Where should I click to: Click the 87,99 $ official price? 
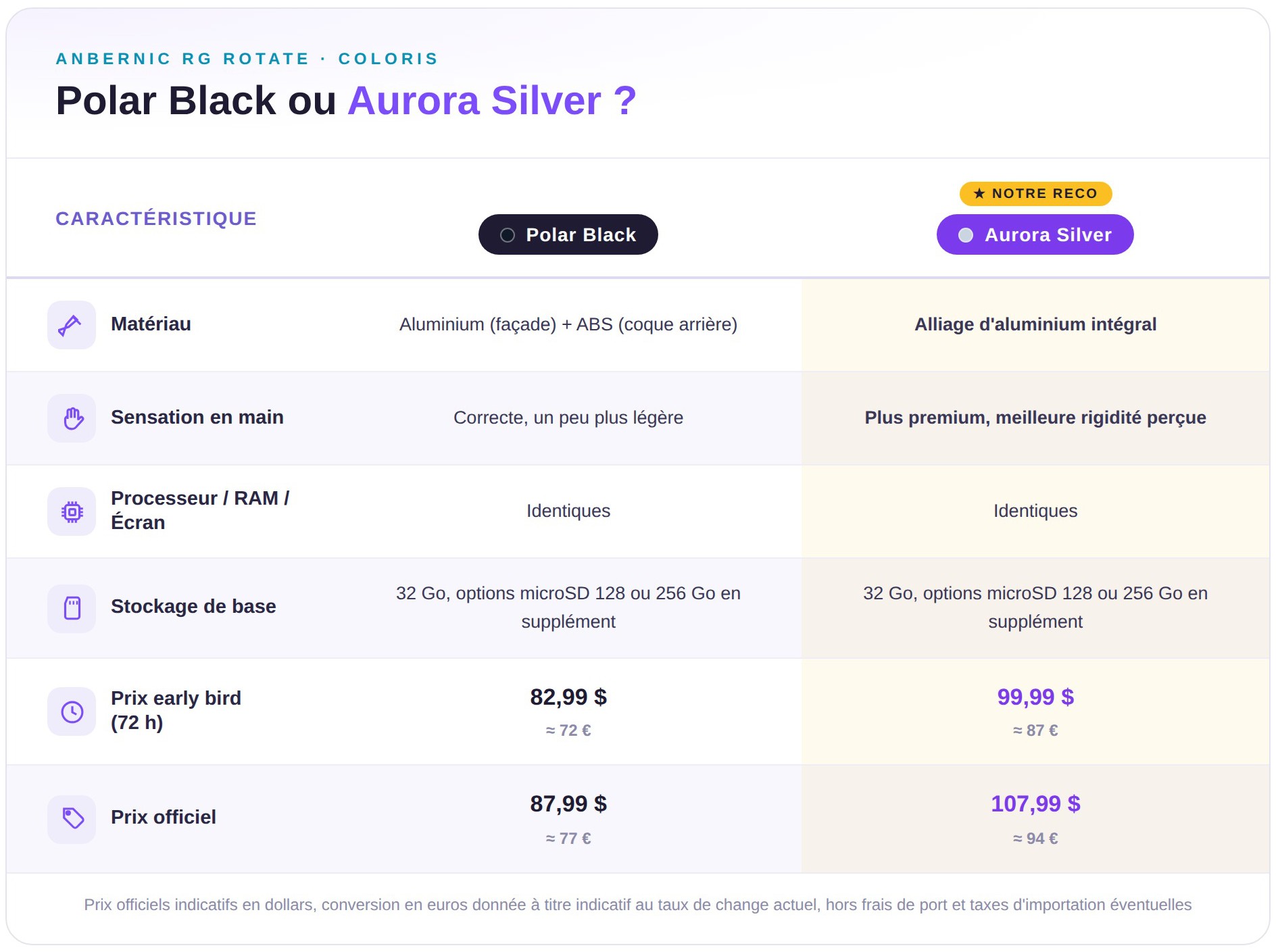568,803
